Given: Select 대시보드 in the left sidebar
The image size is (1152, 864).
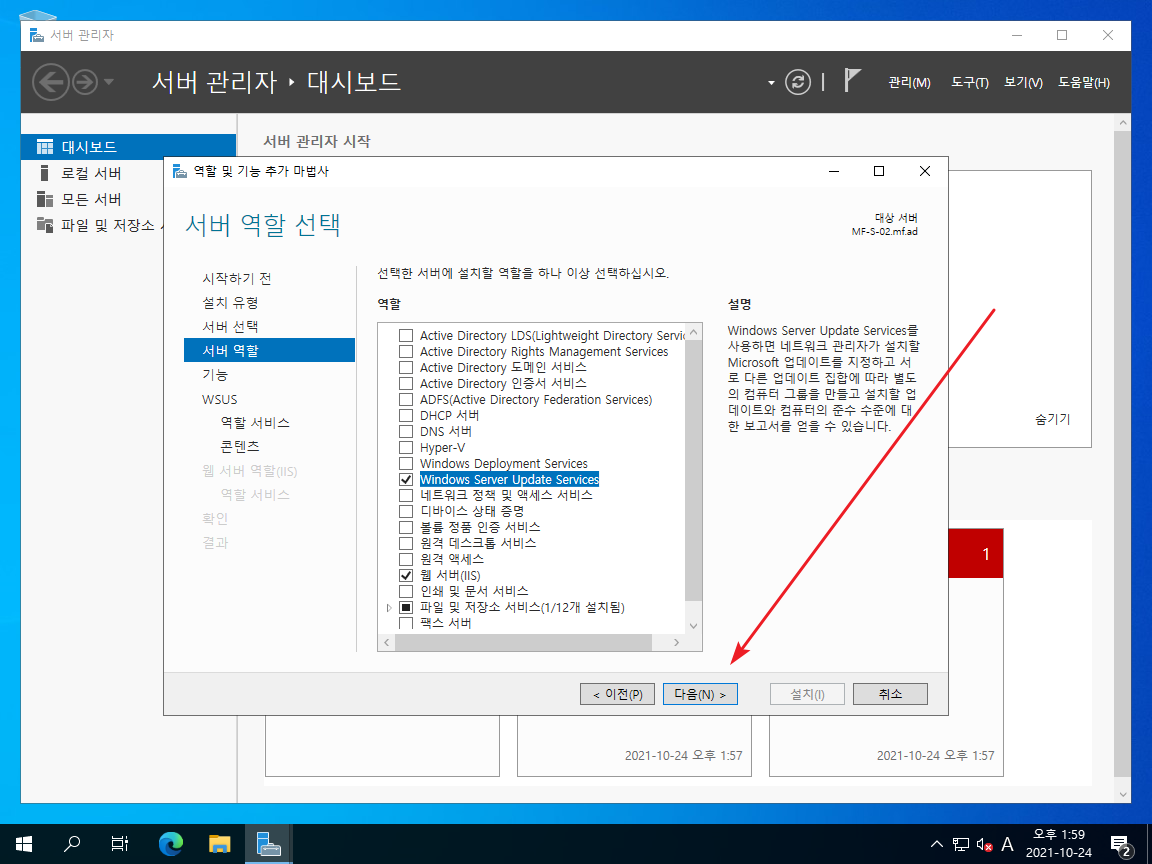Looking at the screenshot, I should 129,147.
